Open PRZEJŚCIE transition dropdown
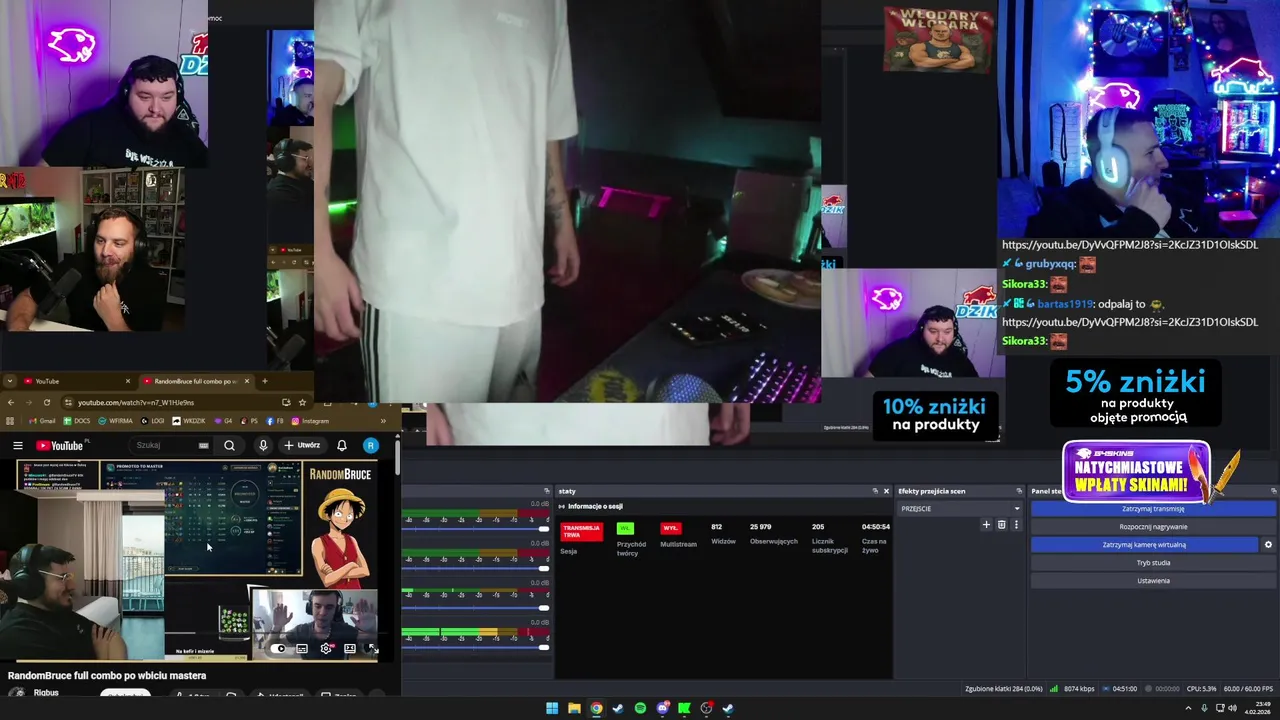 (x=960, y=508)
